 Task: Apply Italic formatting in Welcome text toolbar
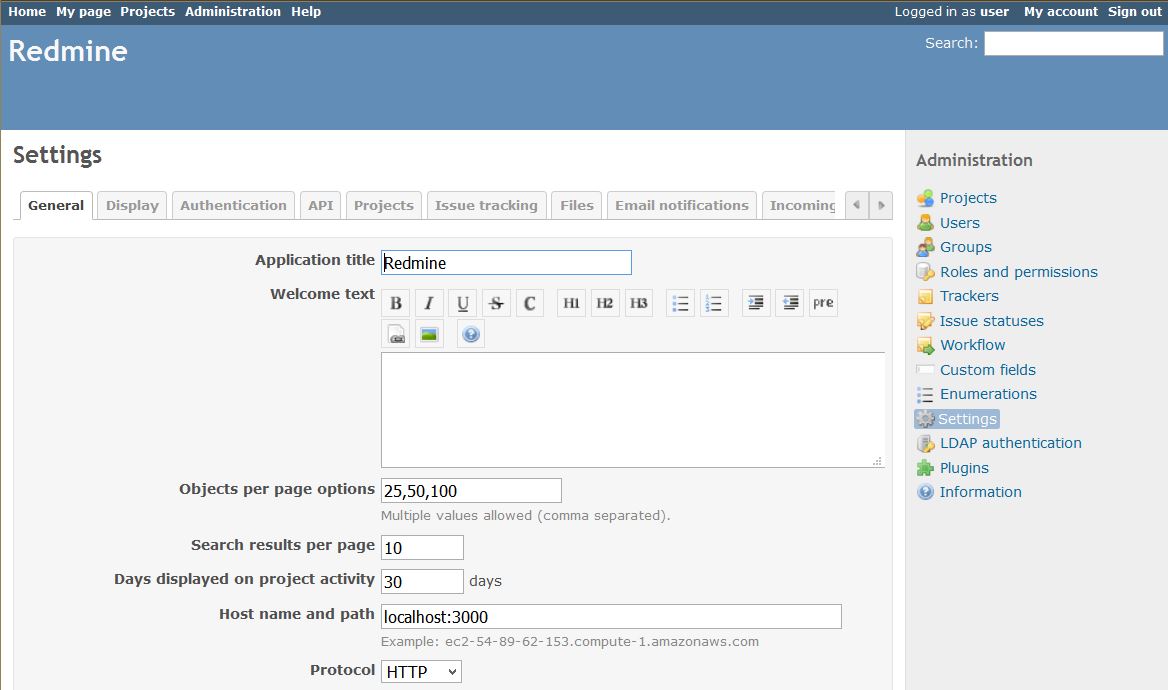(x=429, y=303)
